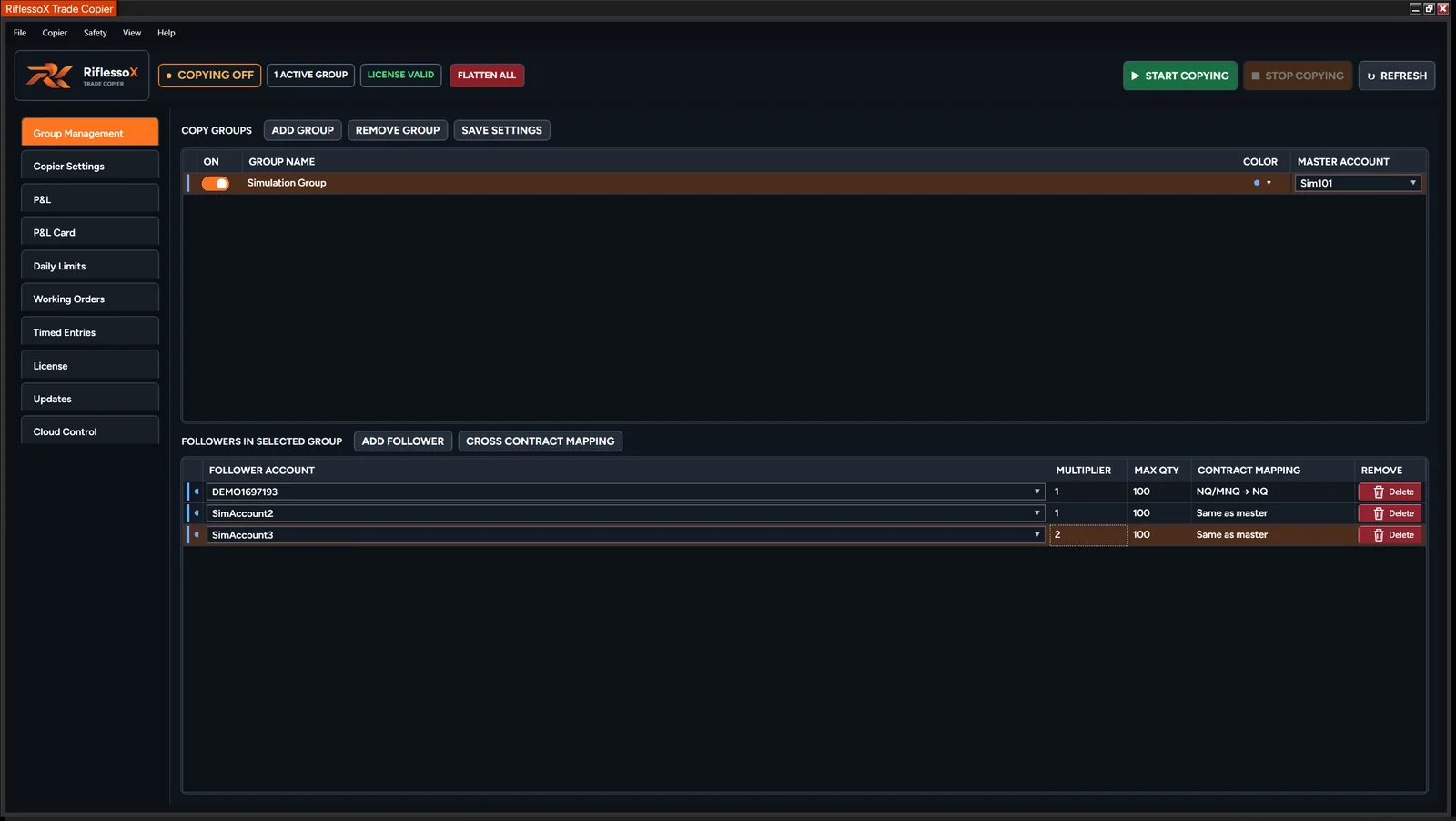Open the Updates tab

coord(90,400)
